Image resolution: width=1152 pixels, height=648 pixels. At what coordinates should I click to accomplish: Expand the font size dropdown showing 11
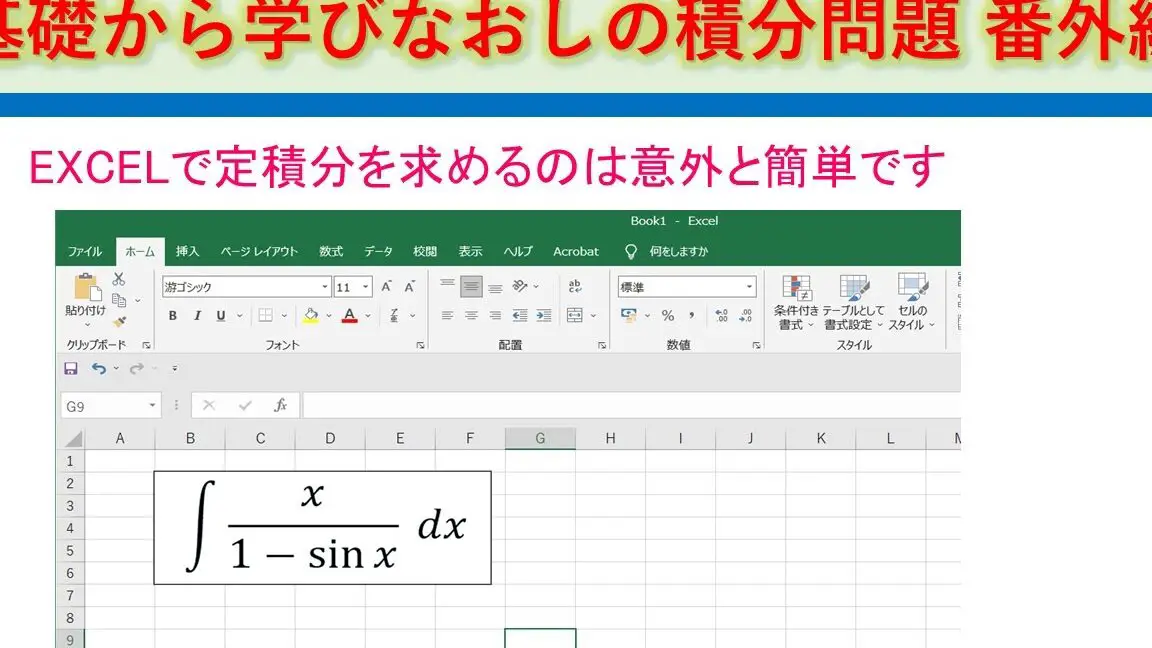366,287
